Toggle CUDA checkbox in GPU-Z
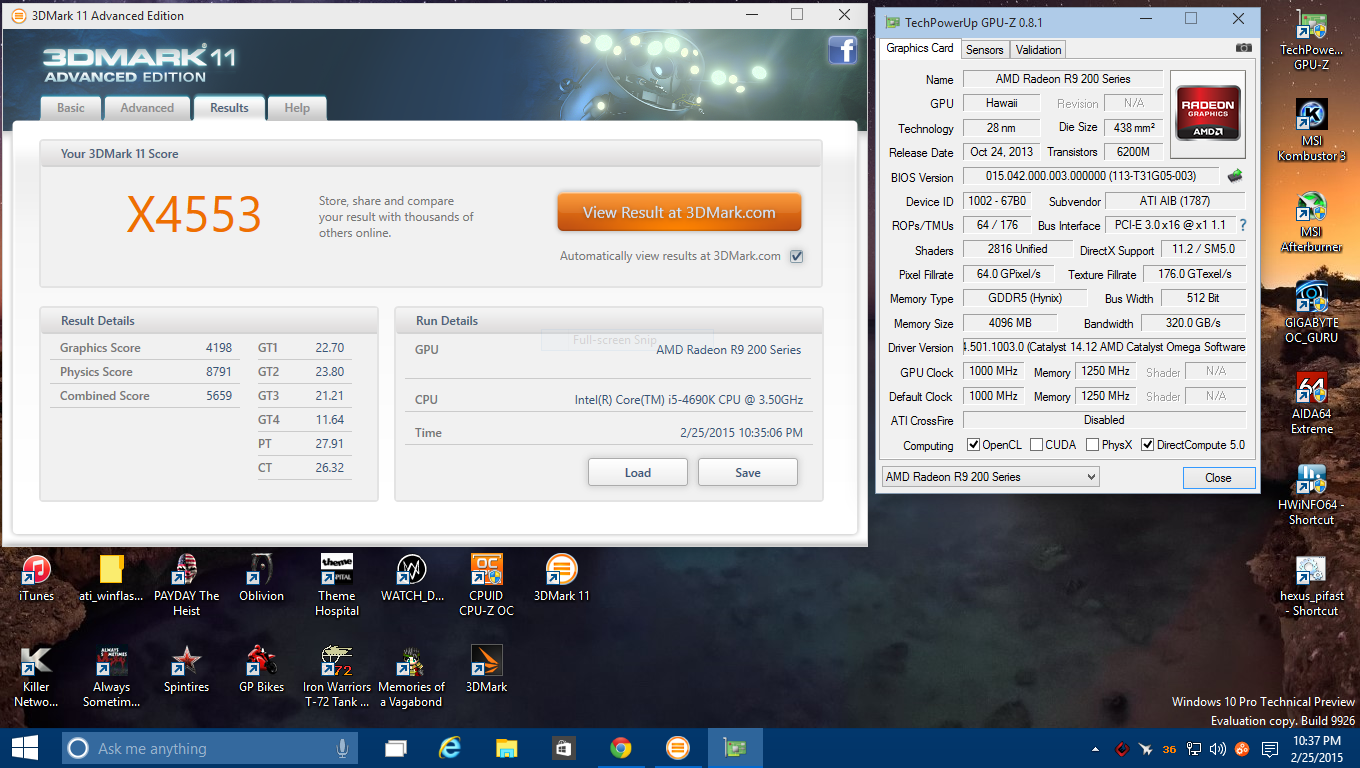 click(x=1036, y=445)
